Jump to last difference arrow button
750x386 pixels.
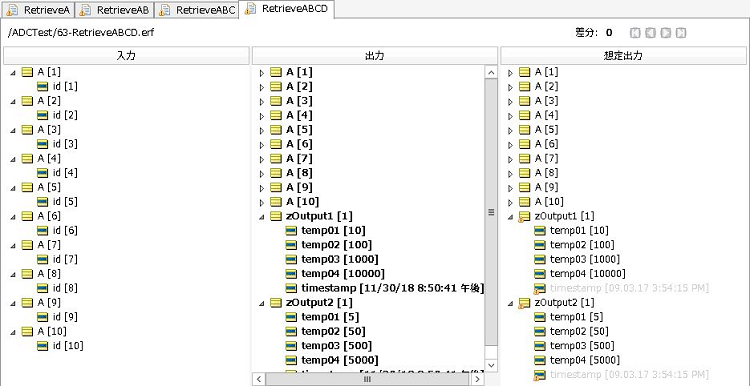(x=681, y=33)
